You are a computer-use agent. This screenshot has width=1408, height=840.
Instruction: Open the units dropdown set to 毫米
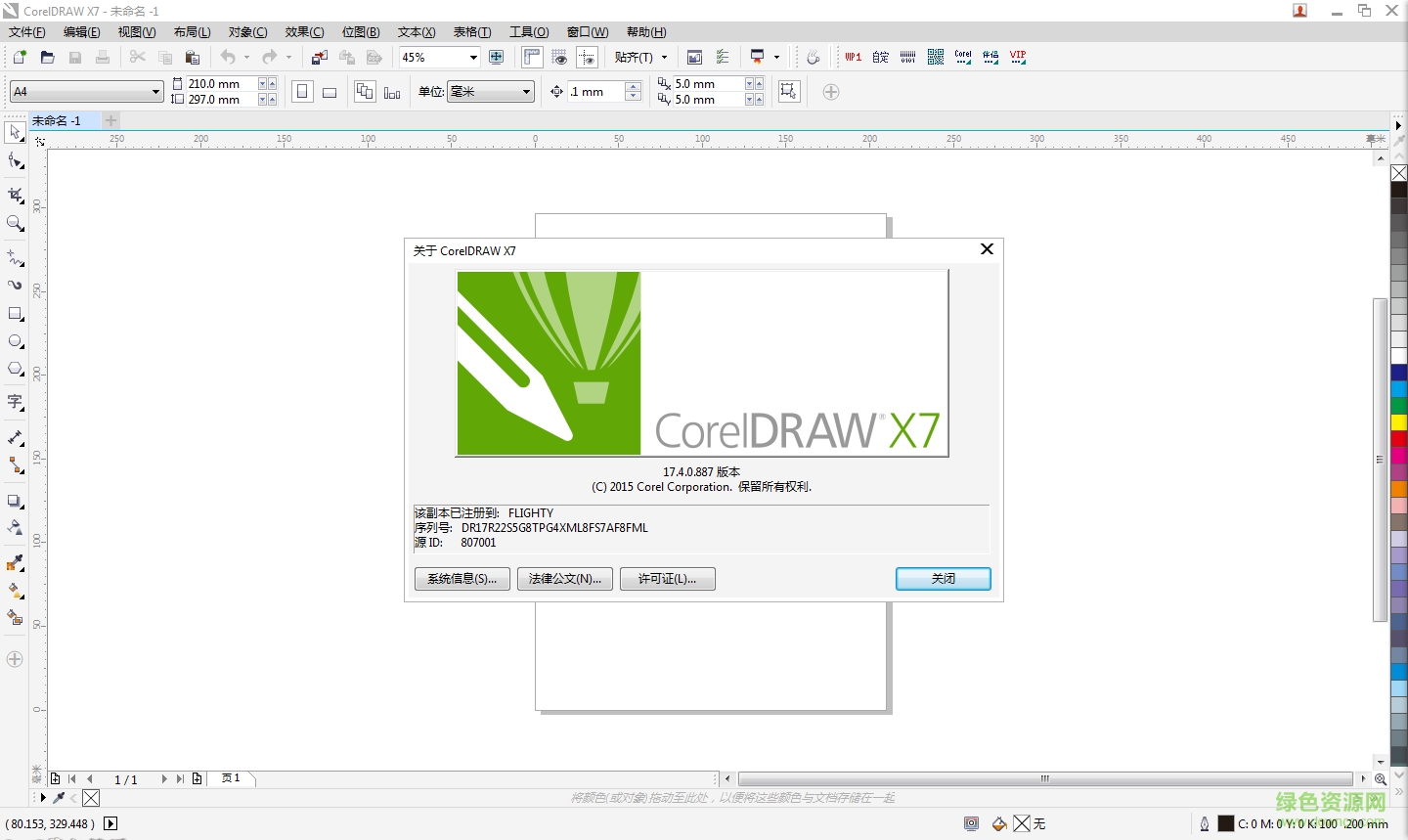[491, 92]
